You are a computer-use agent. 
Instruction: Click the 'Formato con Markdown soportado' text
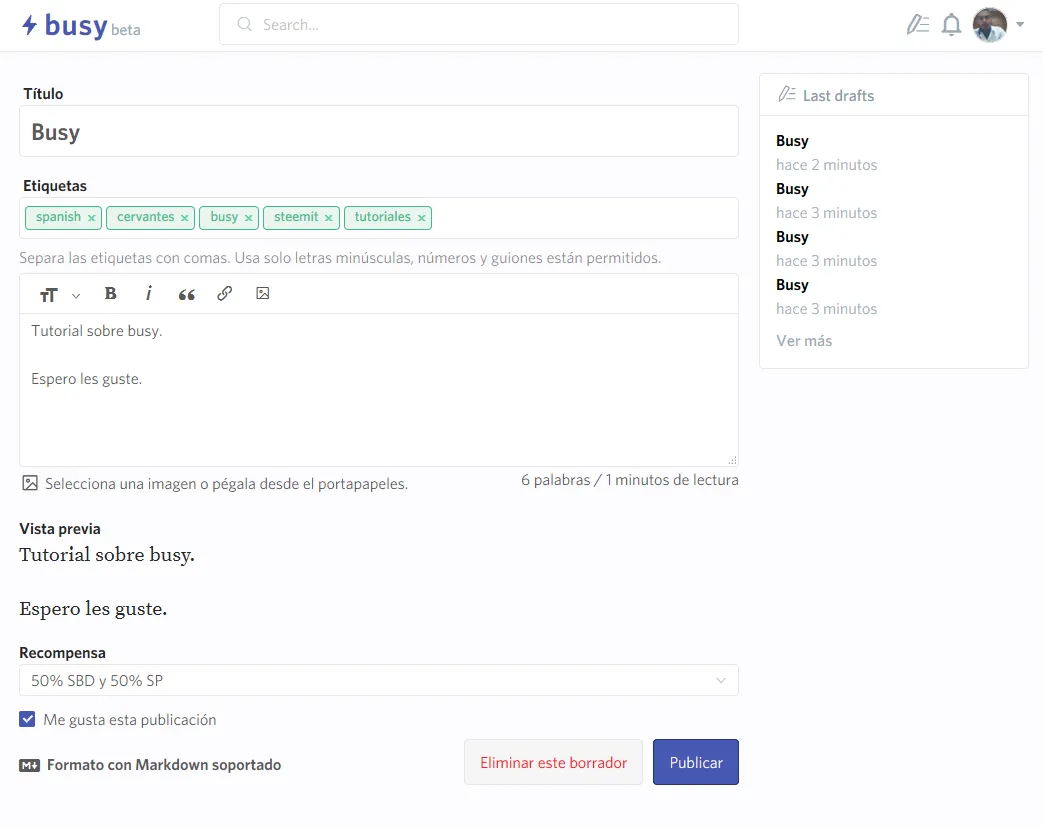pyautogui.click(x=164, y=765)
